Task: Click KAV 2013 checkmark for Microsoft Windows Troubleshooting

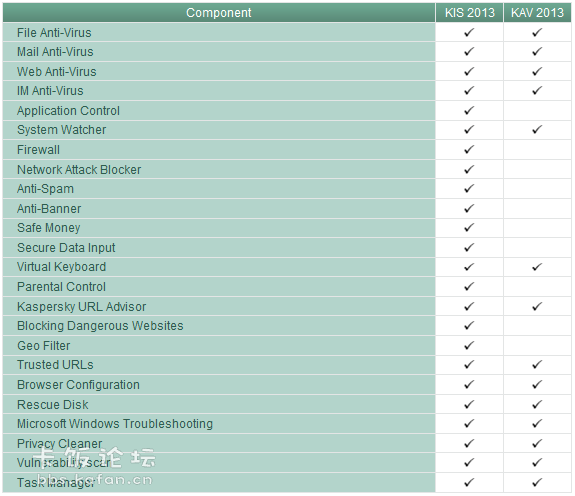Action: point(537,424)
